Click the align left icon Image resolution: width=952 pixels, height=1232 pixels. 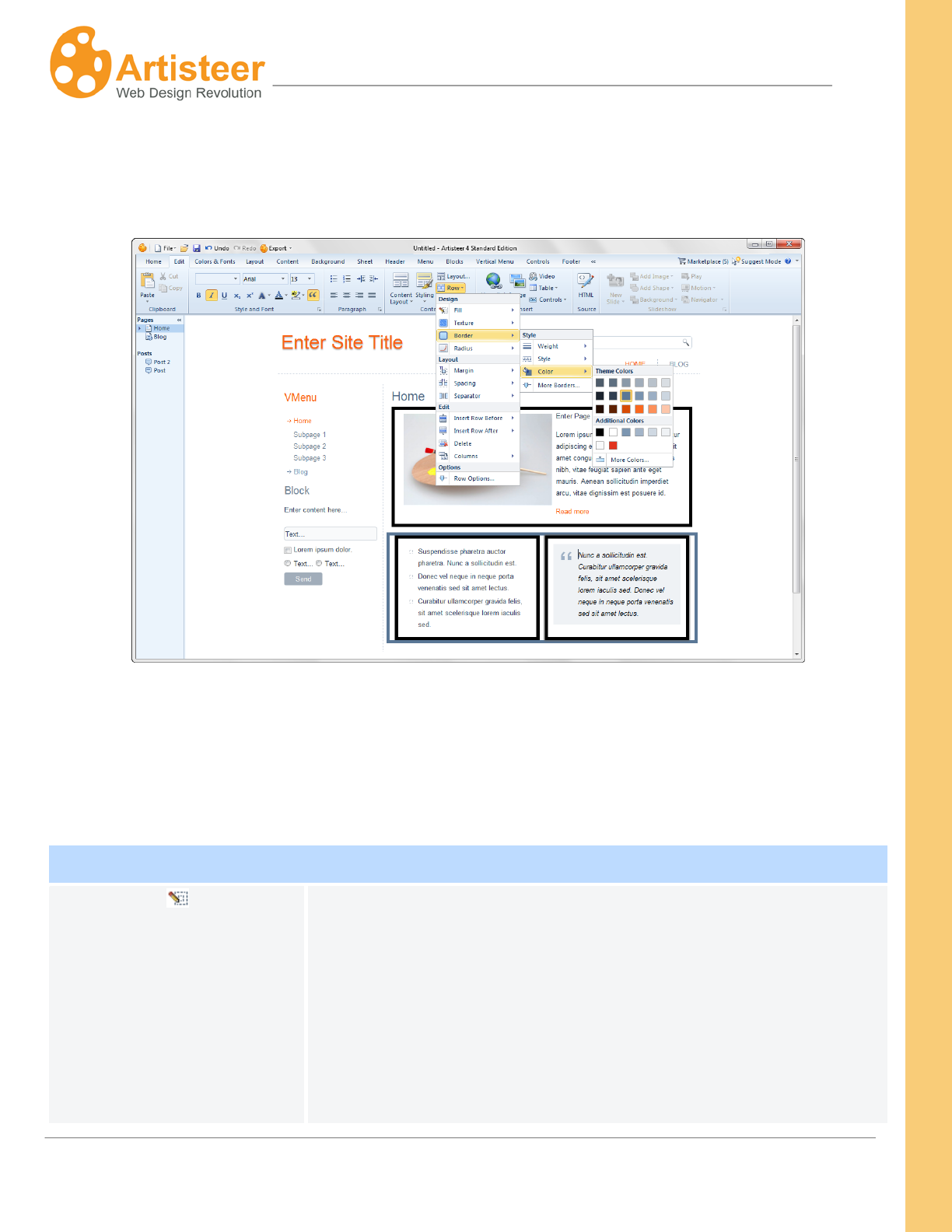[x=334, y=296]
